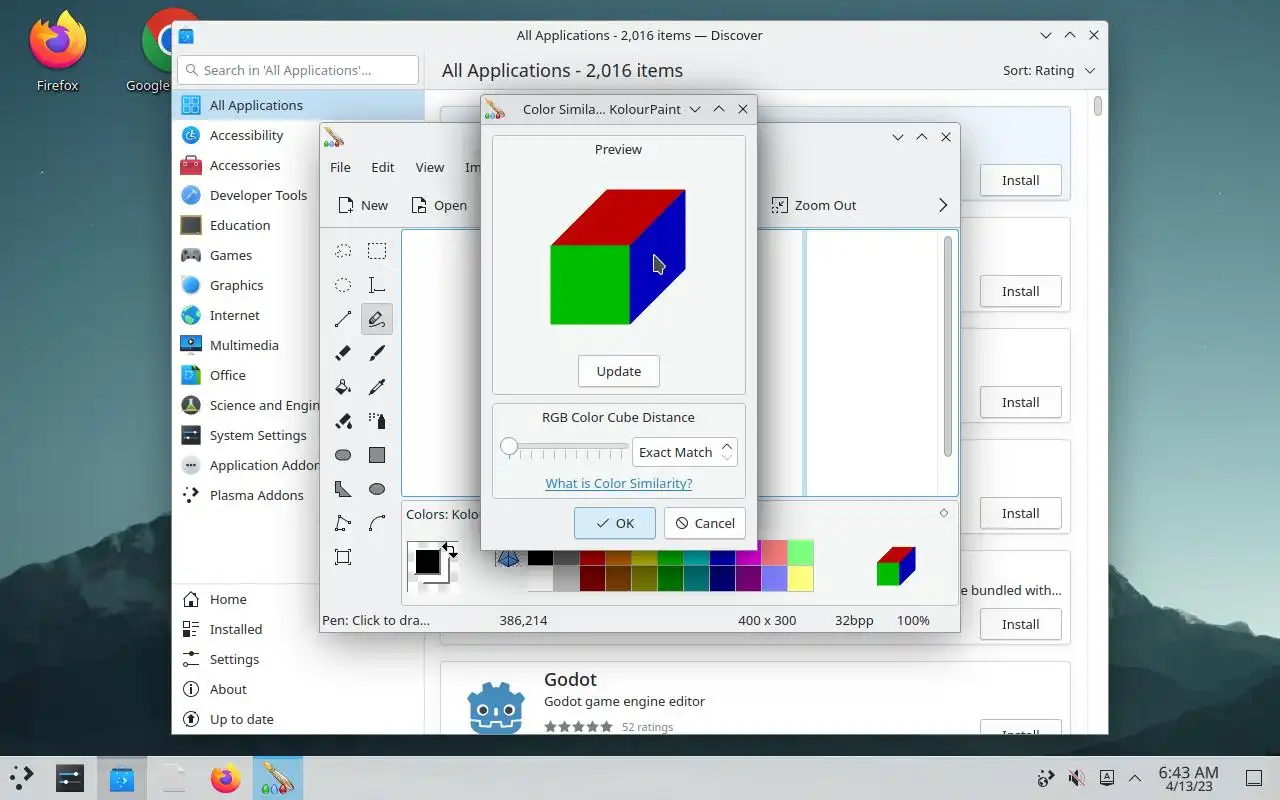Image resolution: width=1280 pixels, height=800 pixels.
Task: Click the Exact Match spinbox arrows
Action: click(x=727, y=452)
